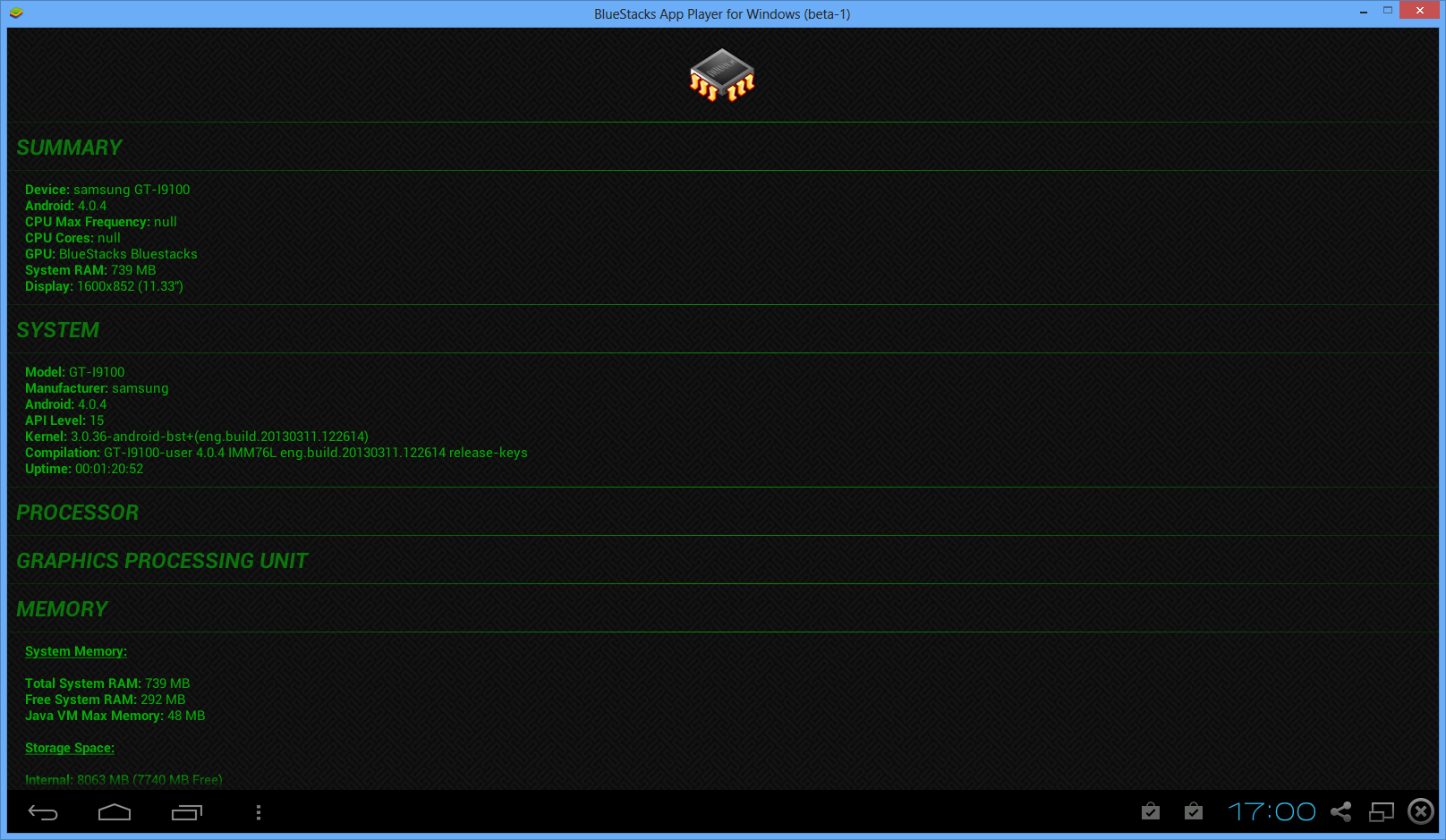Viewport: 1446px width, 840px height.
Task: Click the Java VM Max Memory line
Action: (115, 716)
